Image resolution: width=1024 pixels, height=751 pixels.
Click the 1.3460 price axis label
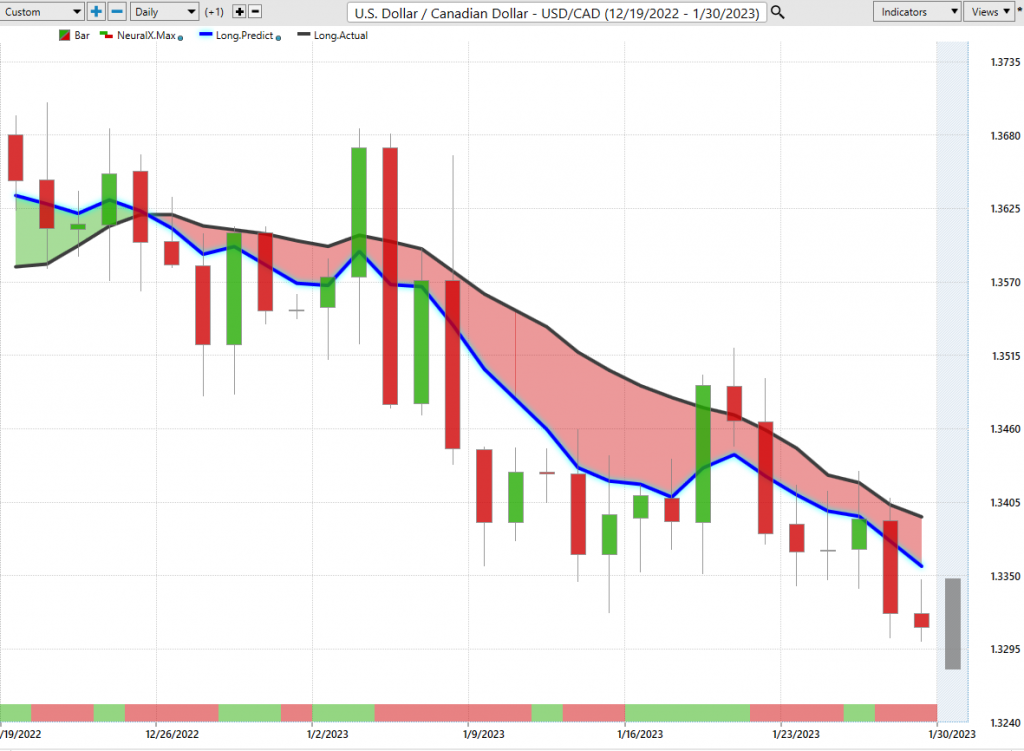click(x=1005, y=429)
